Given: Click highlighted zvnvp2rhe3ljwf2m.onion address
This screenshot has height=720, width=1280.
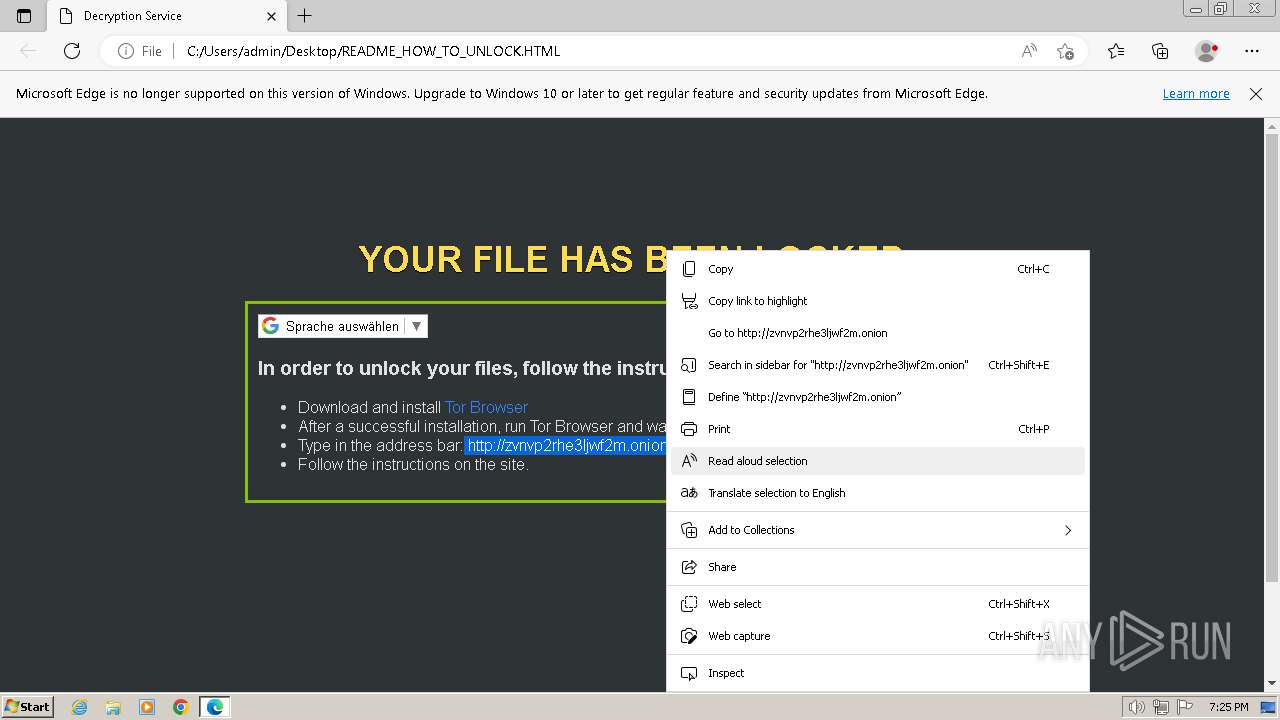Looking at the screenshot, I should coord(566,445).
